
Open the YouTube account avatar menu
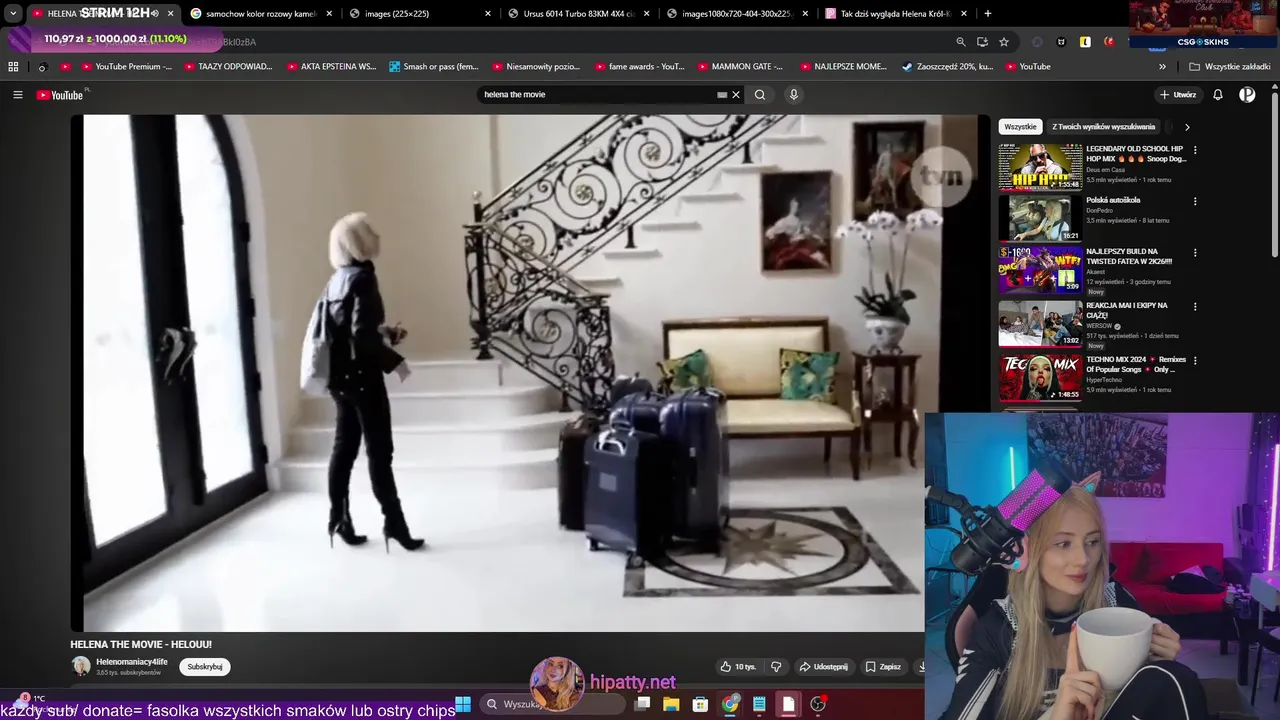[1247, 95]
